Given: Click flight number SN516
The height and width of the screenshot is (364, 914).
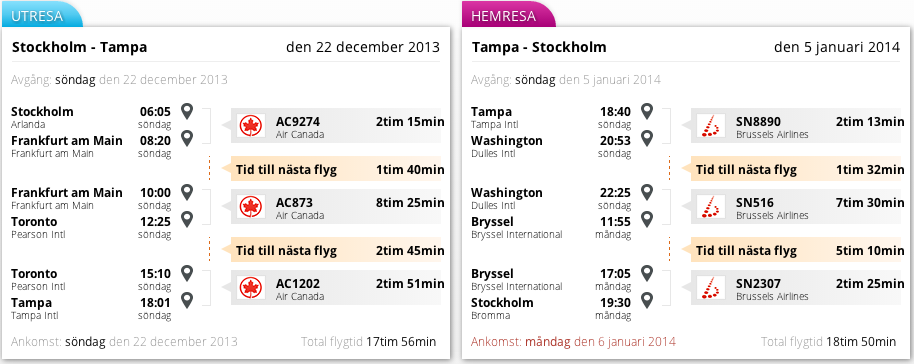Looking at the screenshot, I should coord(755,202).
